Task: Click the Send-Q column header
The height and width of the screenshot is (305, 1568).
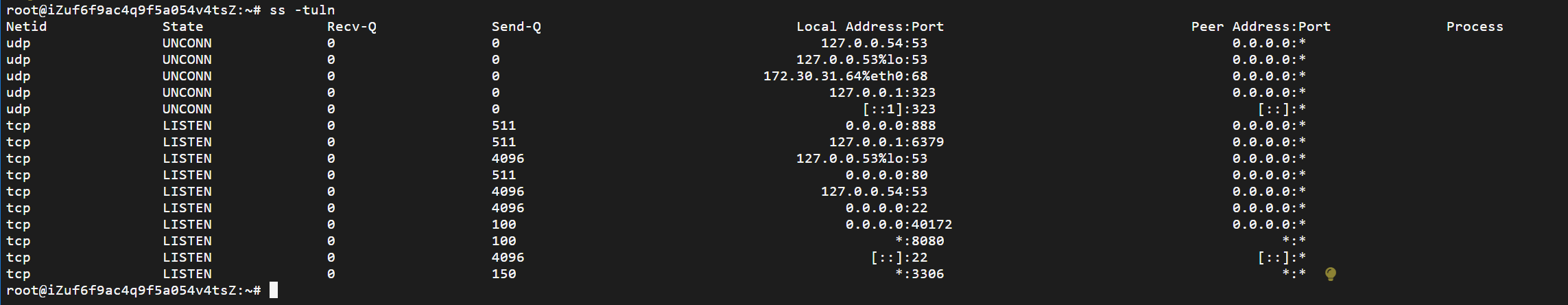Action: tap(516, 27)
